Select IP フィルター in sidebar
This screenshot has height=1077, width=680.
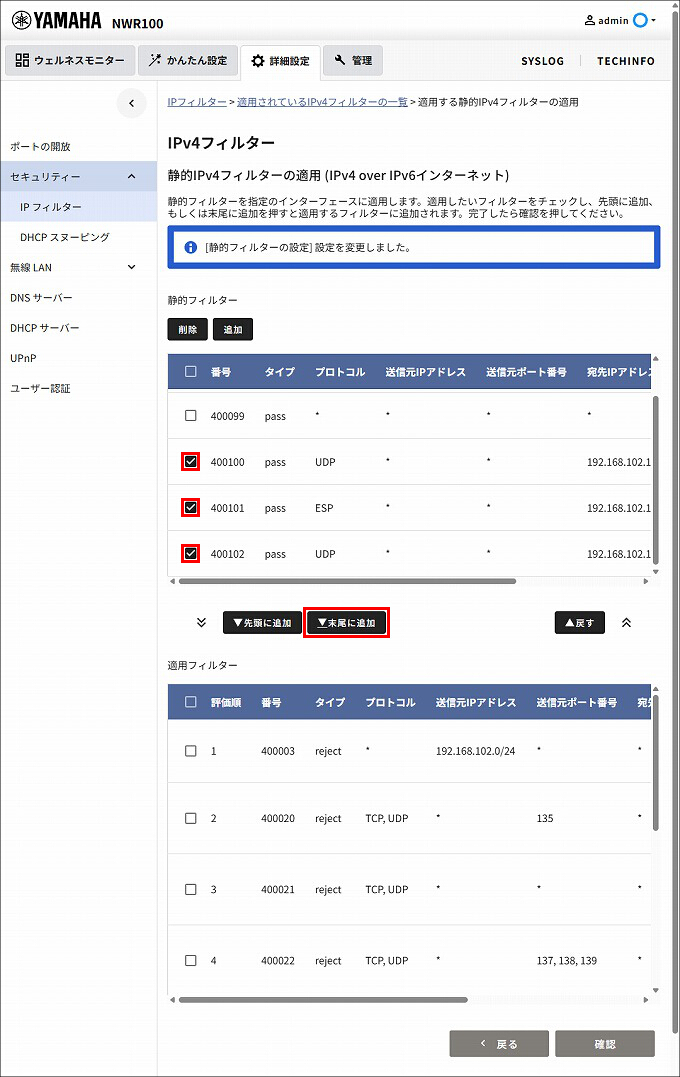79,207
